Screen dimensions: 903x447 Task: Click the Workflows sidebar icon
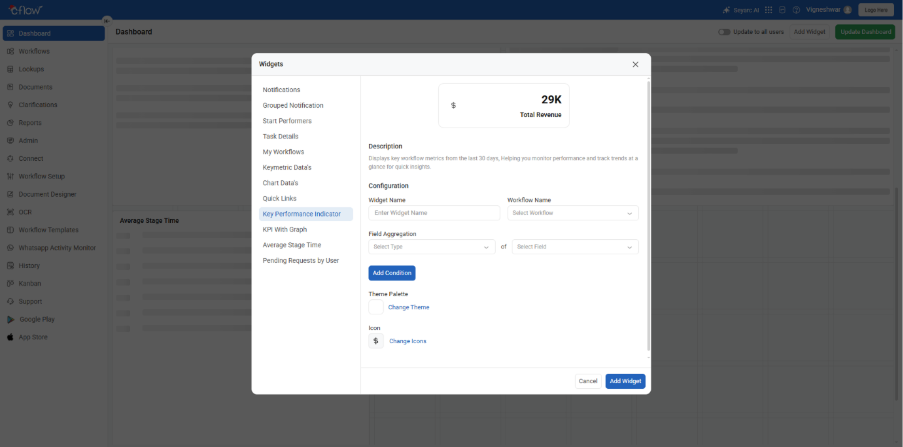(x=10, y=51)
